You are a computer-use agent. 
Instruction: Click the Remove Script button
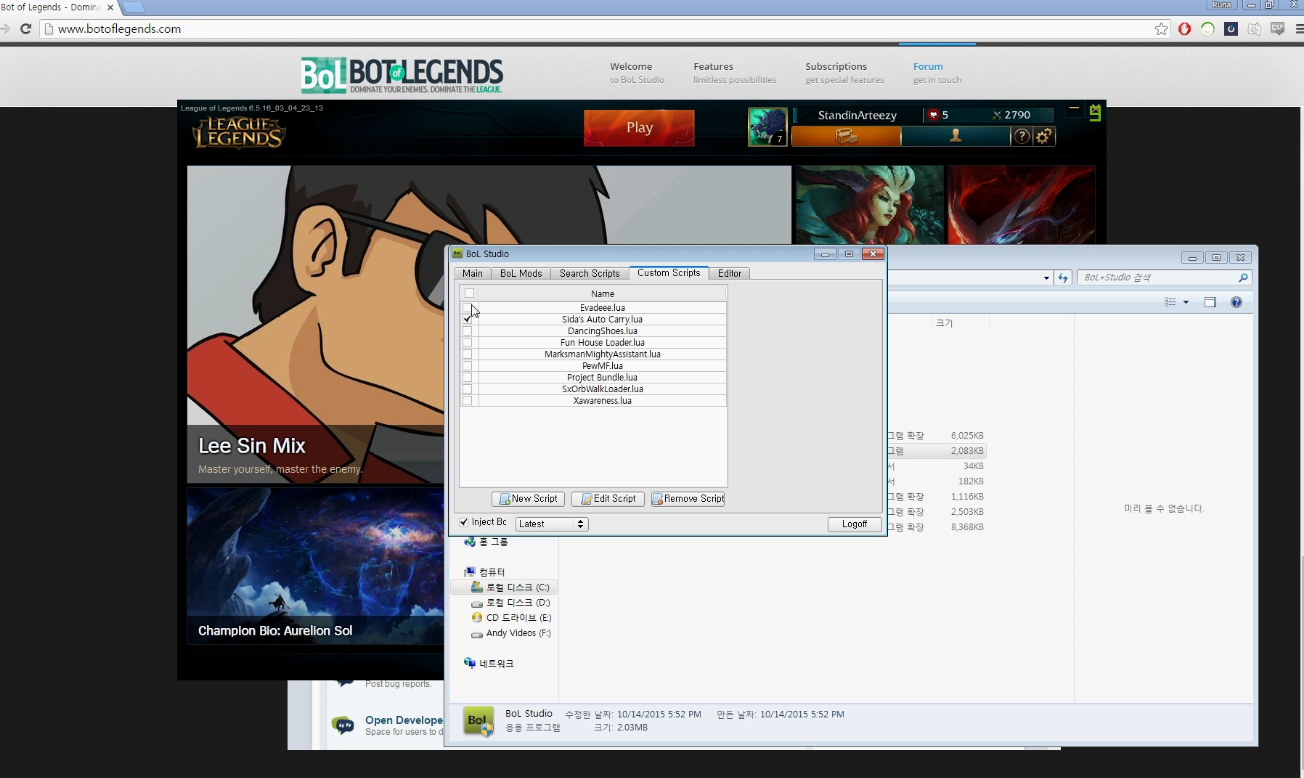(688, 499)
